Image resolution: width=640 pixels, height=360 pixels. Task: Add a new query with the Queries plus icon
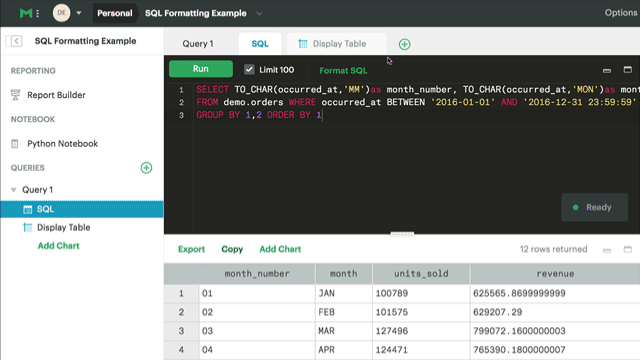(146, 168)
